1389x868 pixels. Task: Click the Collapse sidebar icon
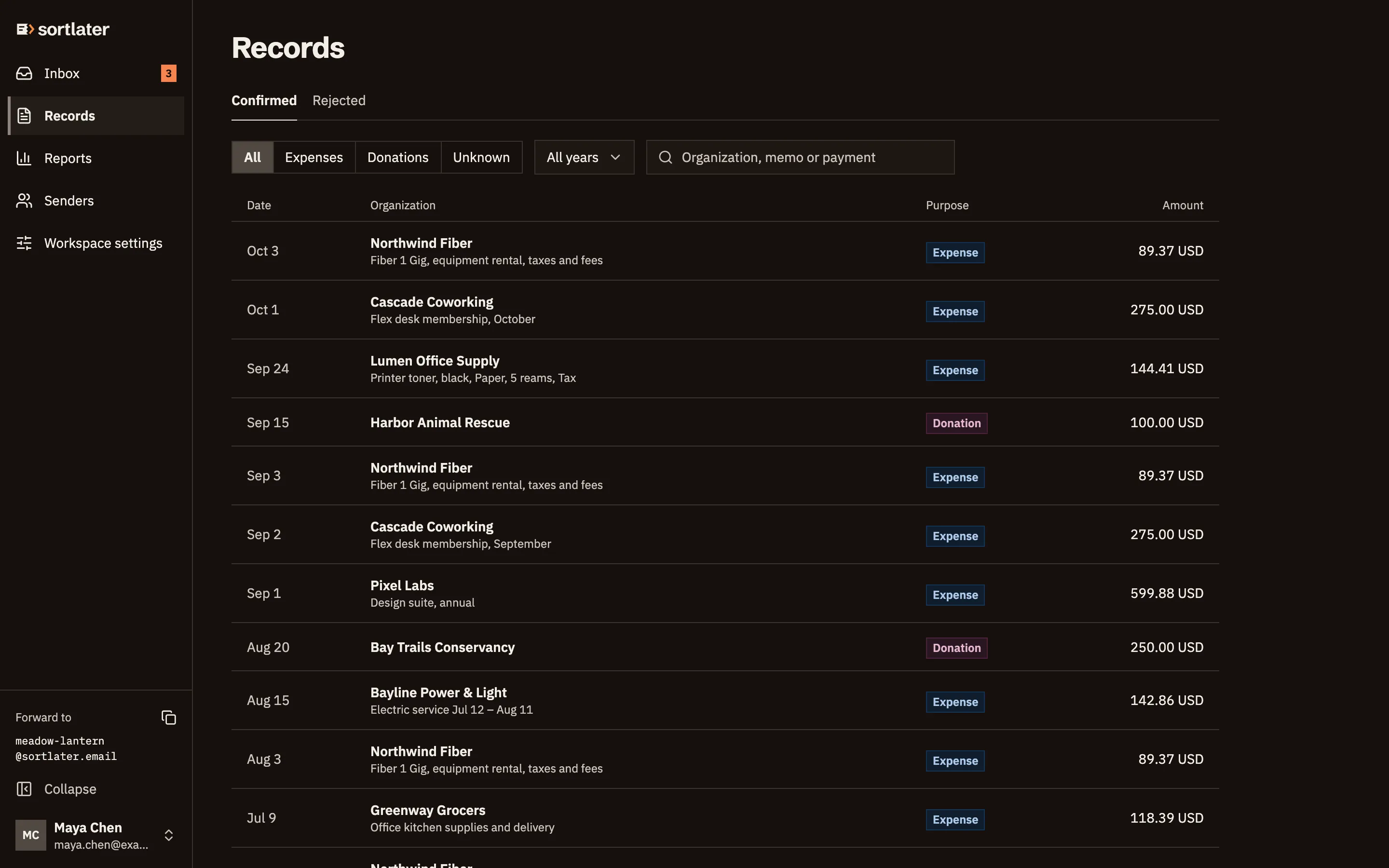pyautogui.click(x=24, y=789)
